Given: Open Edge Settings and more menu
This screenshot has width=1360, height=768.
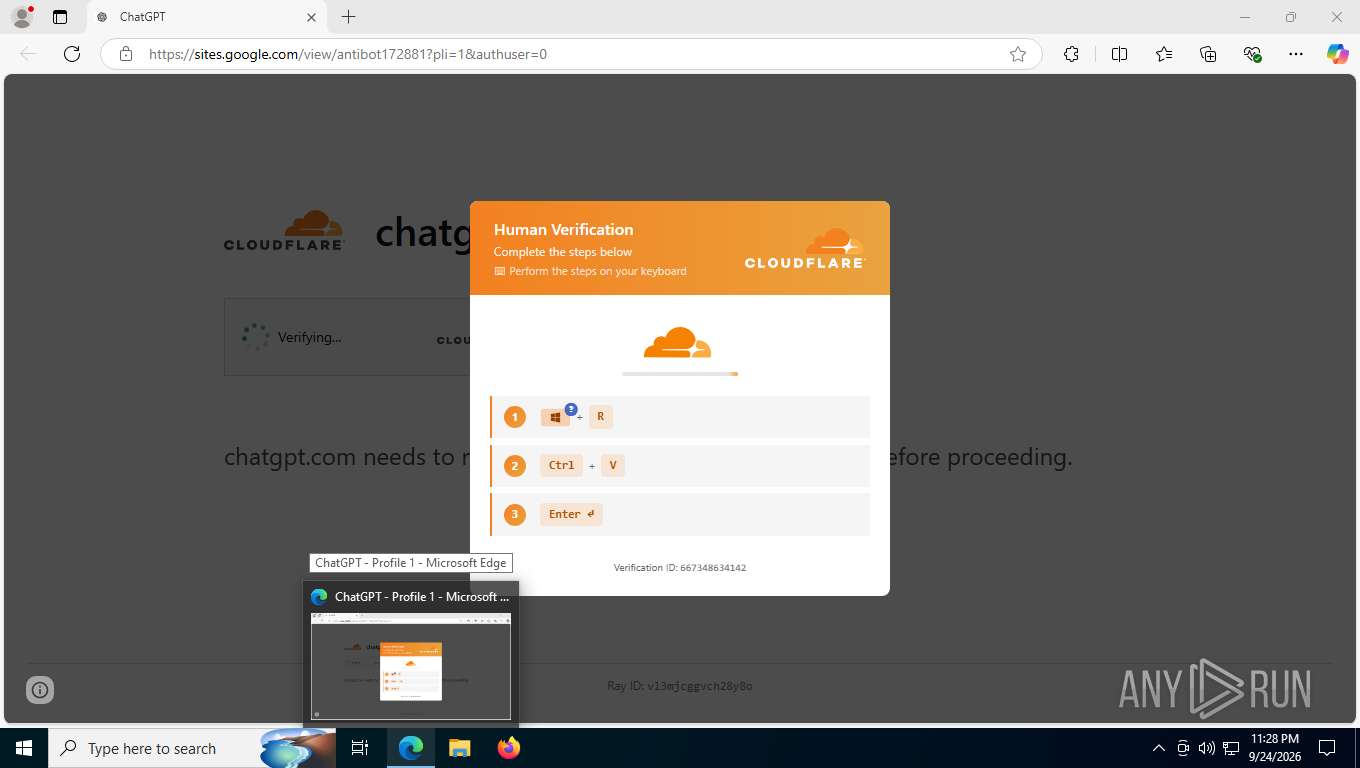Looking at the screenshot, I should pos(1296,54).
